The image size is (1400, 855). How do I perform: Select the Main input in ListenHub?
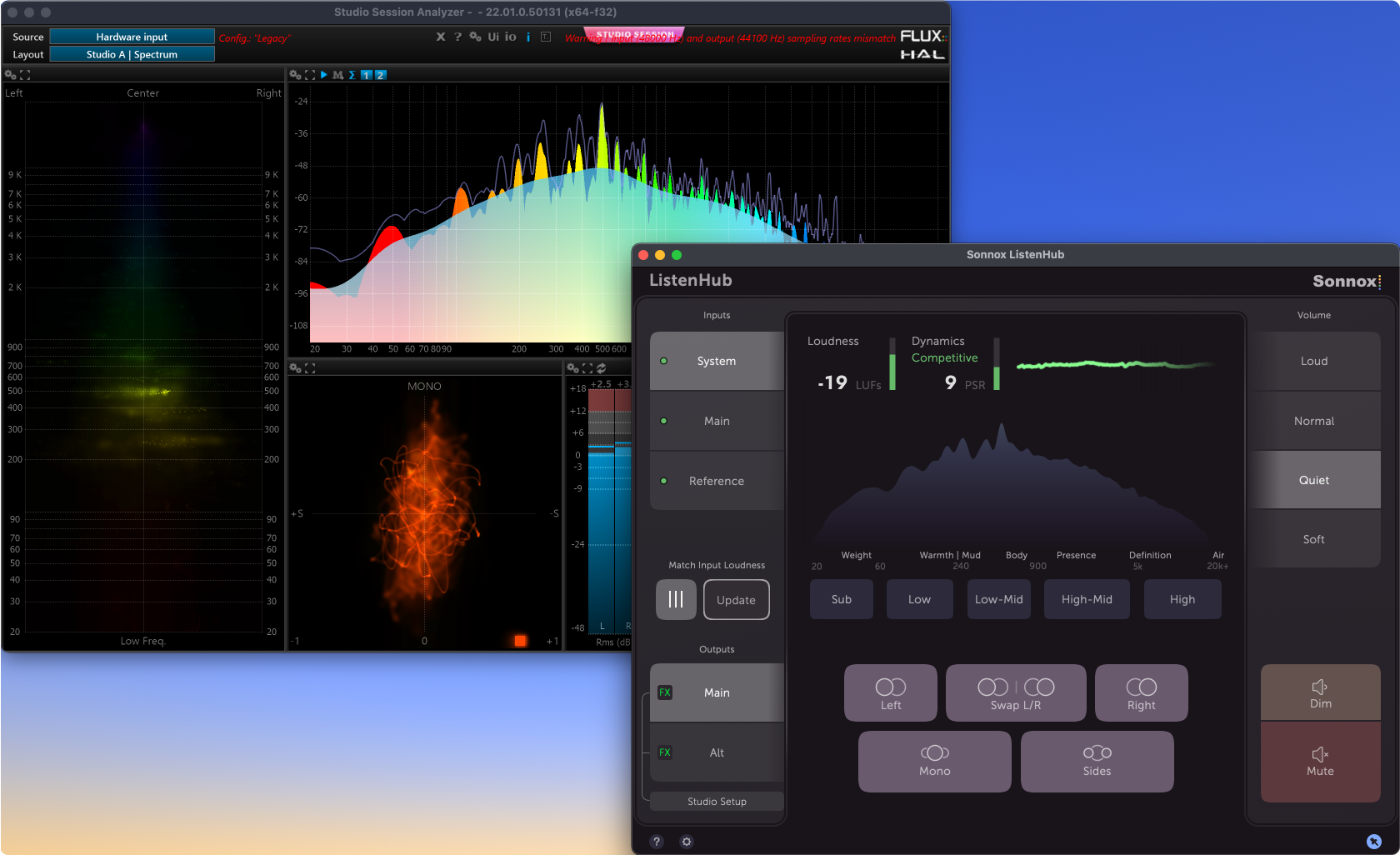coord(717,421)
